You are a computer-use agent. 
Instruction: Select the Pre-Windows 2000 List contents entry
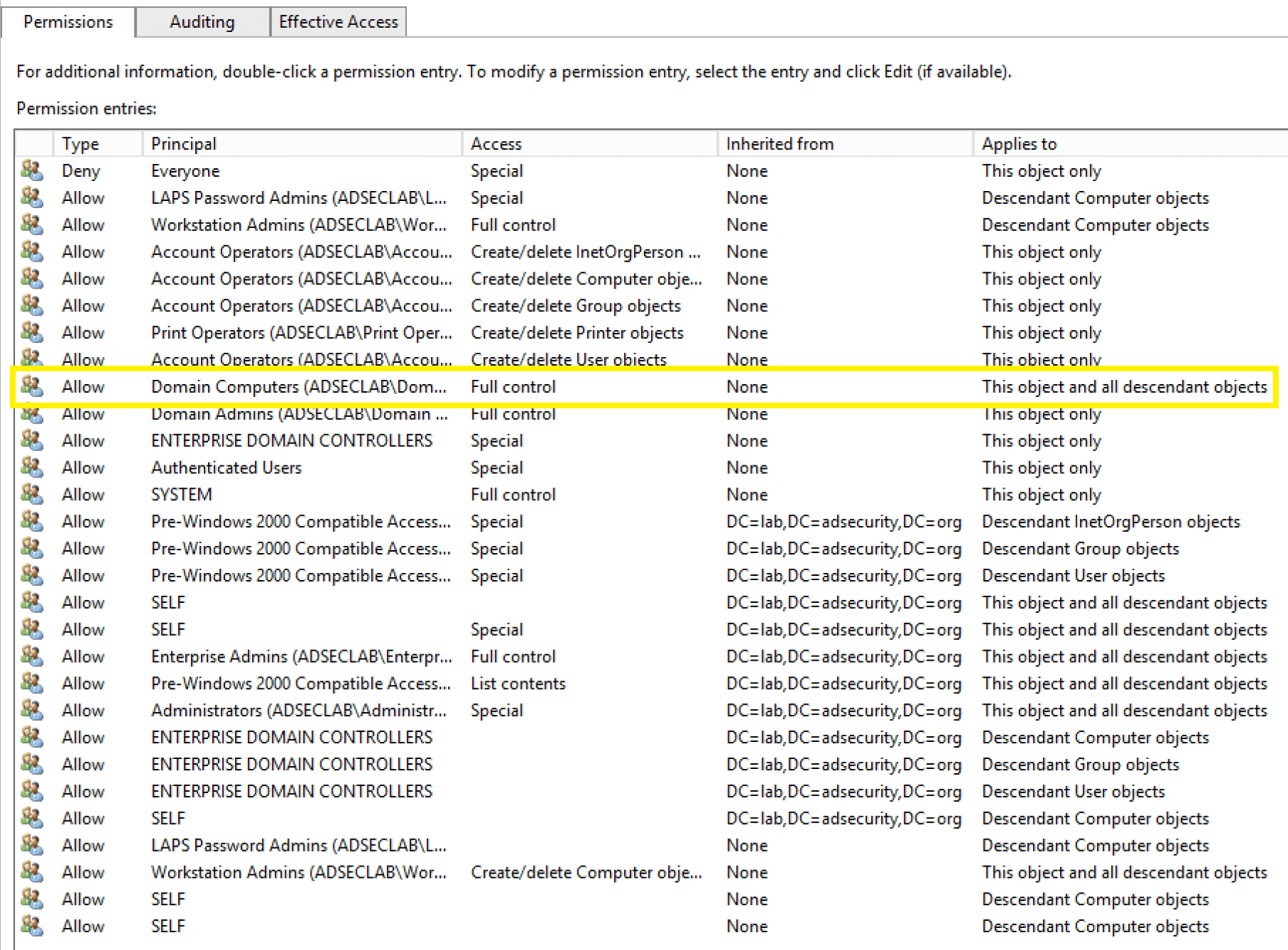point(518,684)
